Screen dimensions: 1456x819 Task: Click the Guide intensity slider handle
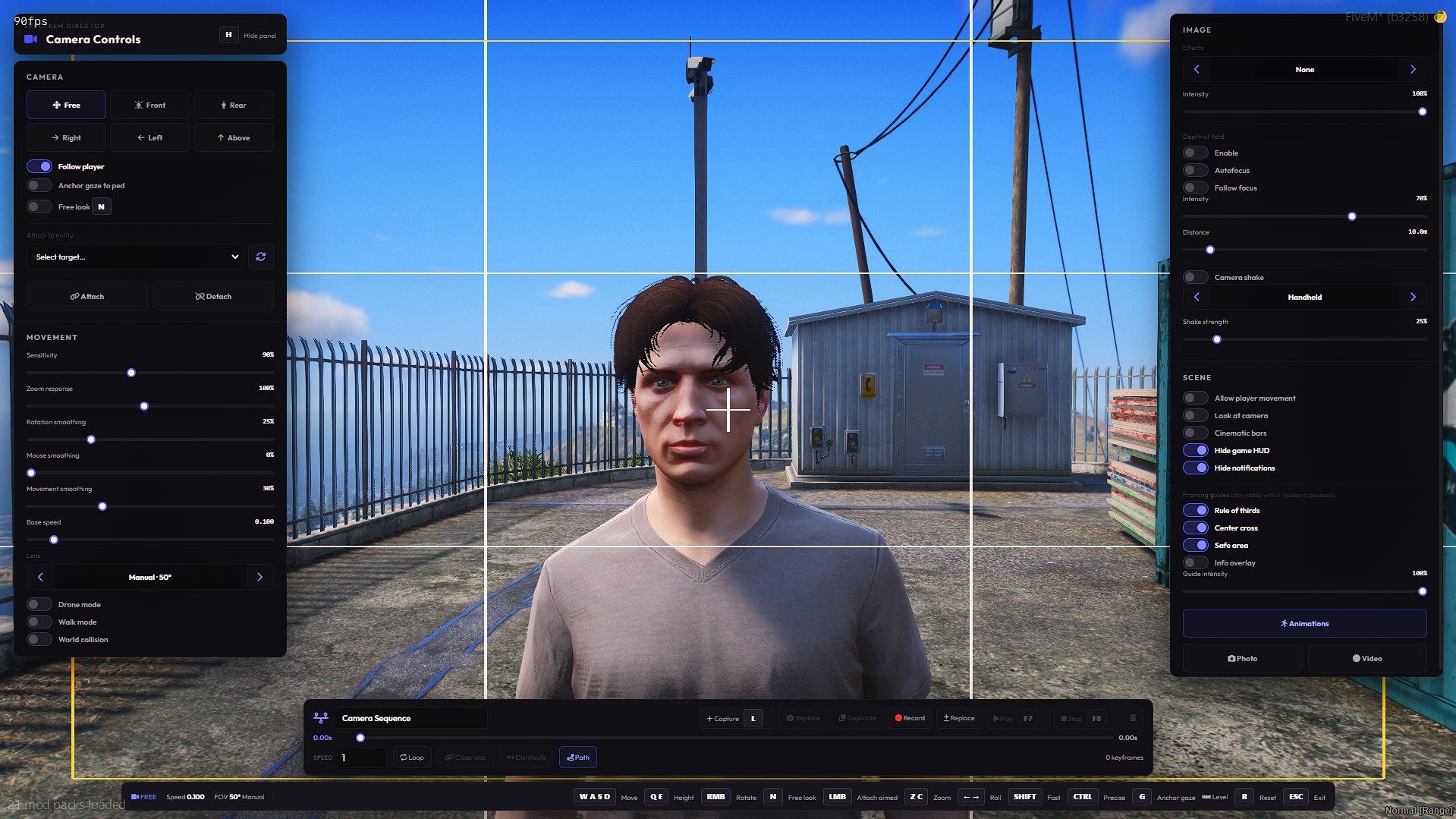(x=1423, y=591)
